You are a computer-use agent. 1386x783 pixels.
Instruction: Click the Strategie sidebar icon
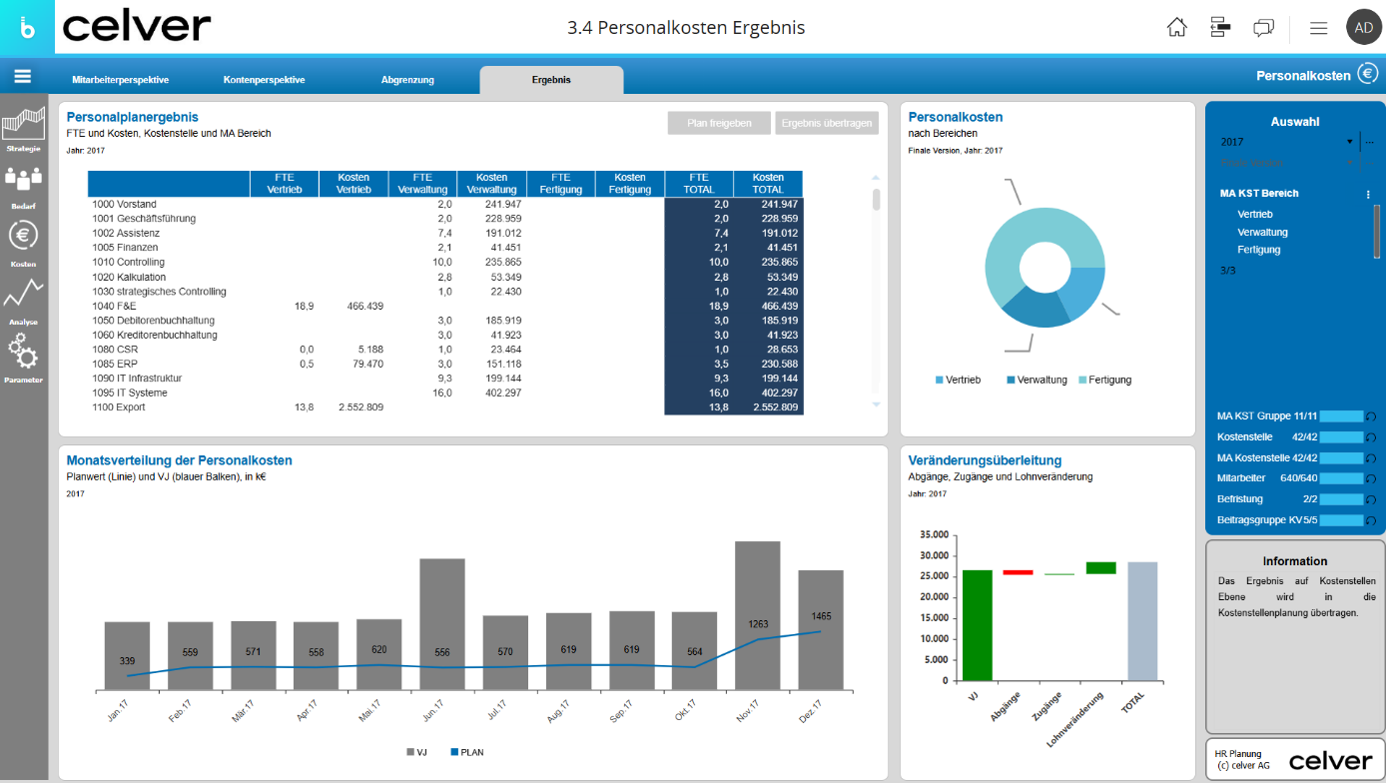[24, 130]
